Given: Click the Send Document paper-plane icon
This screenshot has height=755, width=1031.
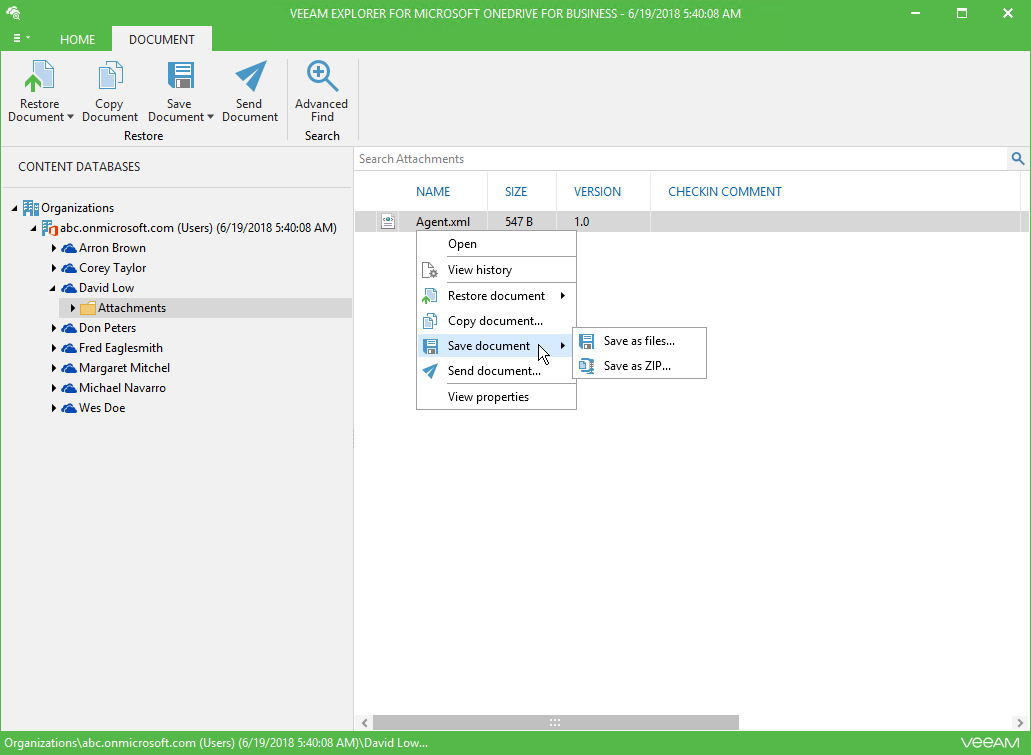Looking at the screenshot, I should pos(251,76).
